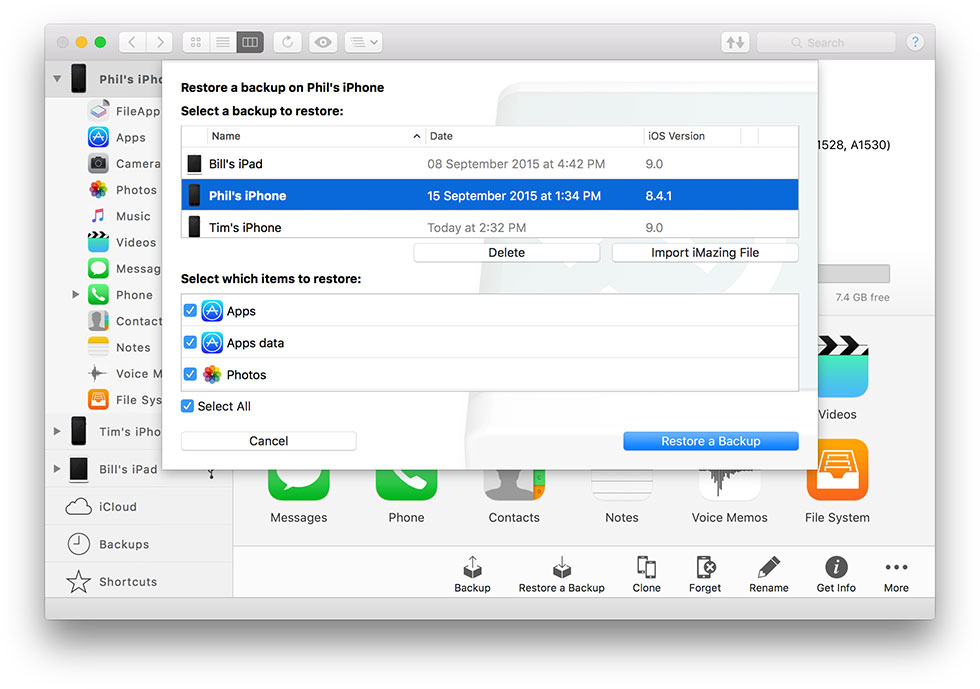Expand the Phone item in sidebar

pos(76,295)
